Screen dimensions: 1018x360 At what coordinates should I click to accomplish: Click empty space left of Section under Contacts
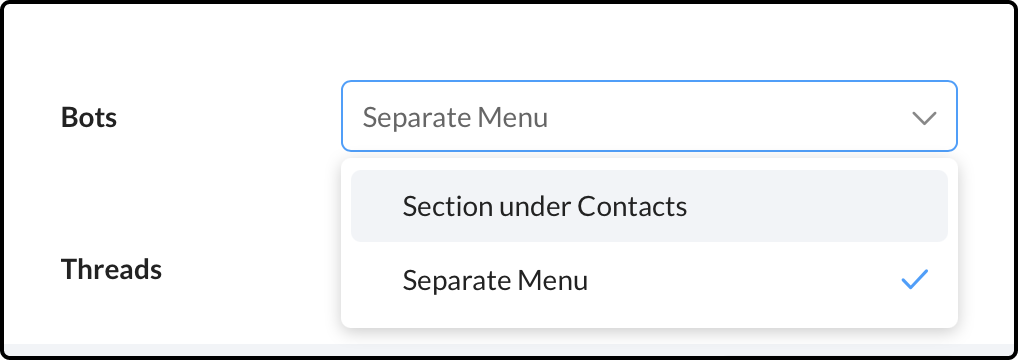coord(377,206)
